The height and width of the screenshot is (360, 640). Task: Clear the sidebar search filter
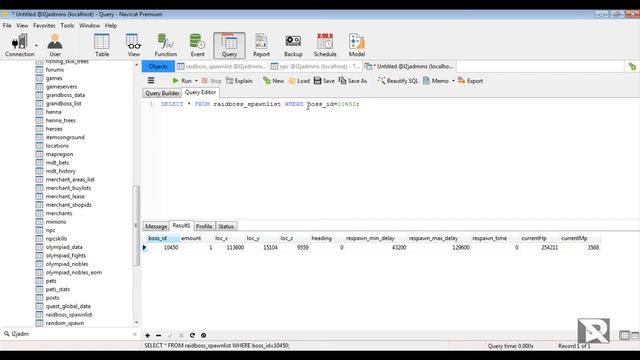point(135,334)
